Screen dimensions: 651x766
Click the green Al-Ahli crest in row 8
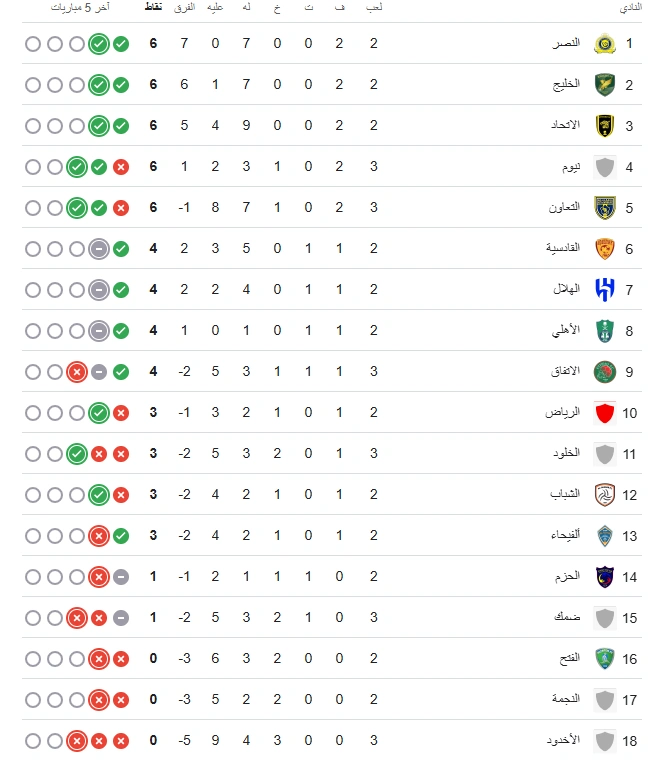pos(605,331)
